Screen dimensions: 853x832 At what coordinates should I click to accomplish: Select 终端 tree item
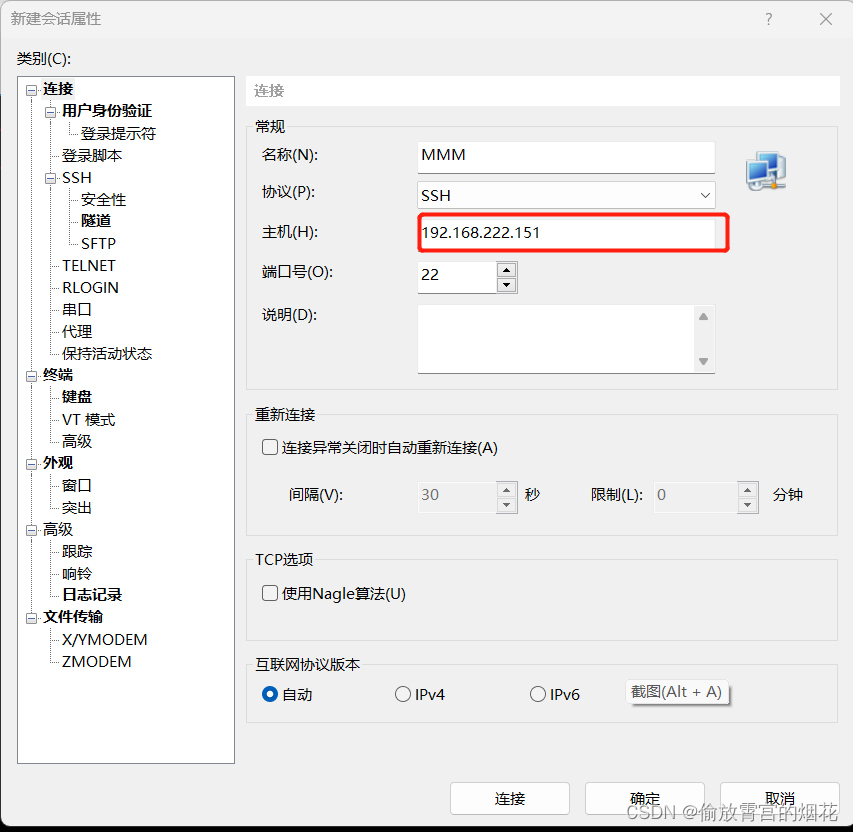pyautogui.click(x=58, y=375)
